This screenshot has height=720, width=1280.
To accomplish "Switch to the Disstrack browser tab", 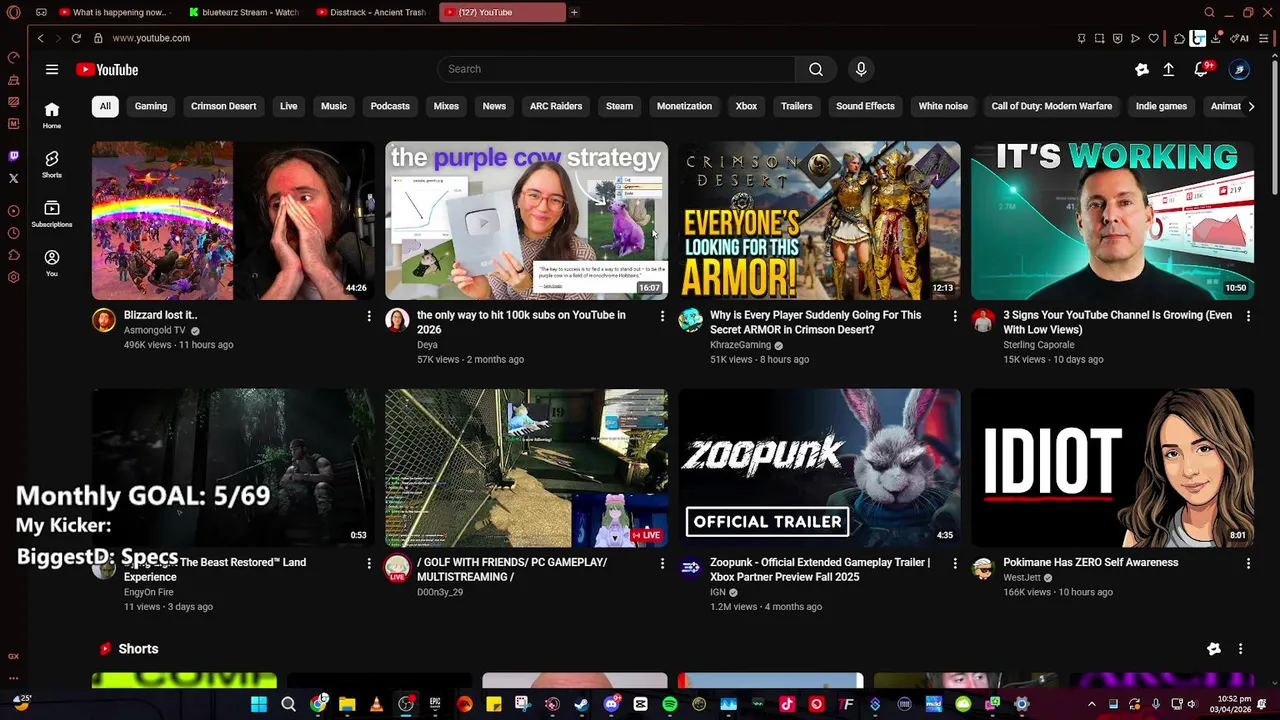I will coord(372,12).
